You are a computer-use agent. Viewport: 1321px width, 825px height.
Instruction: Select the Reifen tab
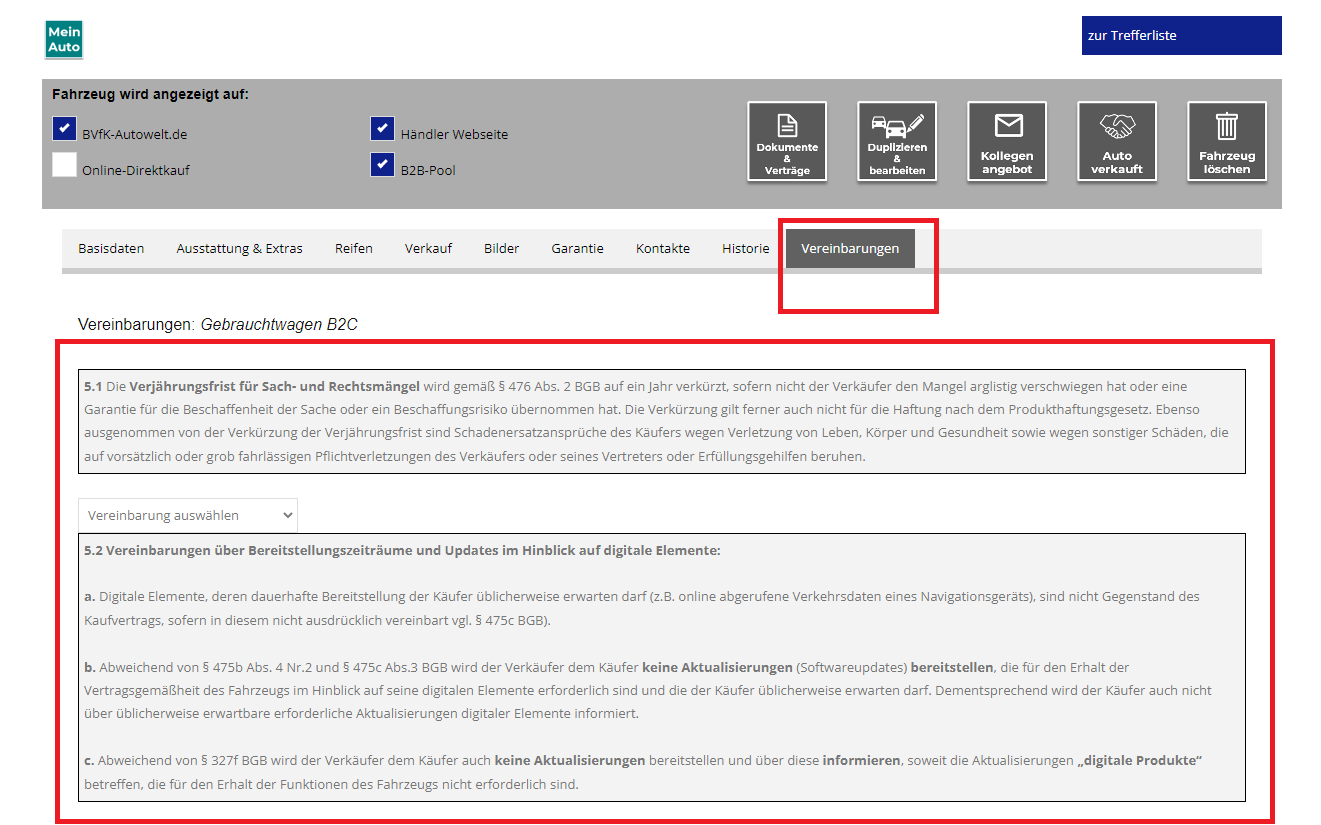click(354, 248)
